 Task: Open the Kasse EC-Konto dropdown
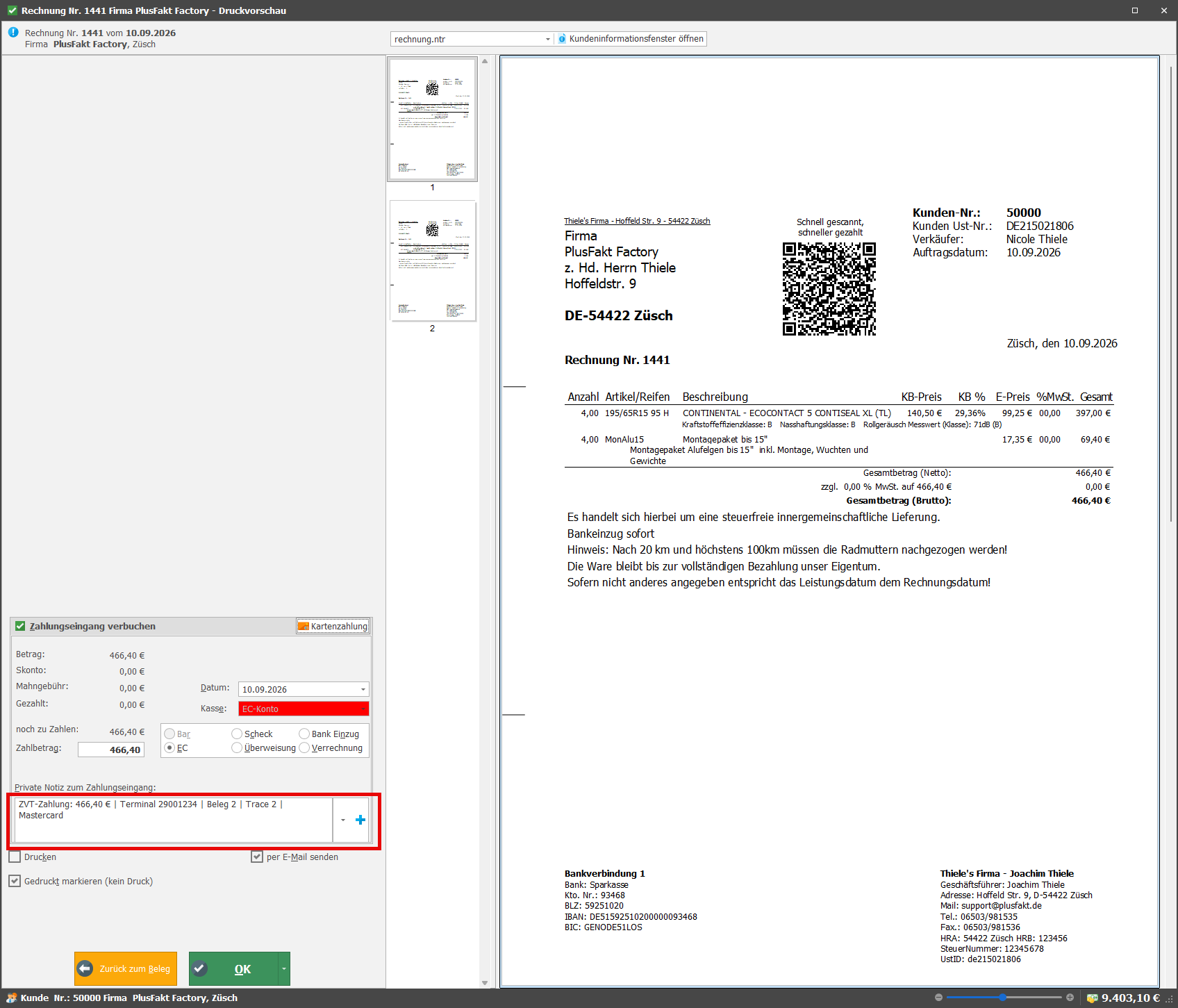[x=363, y=709]
